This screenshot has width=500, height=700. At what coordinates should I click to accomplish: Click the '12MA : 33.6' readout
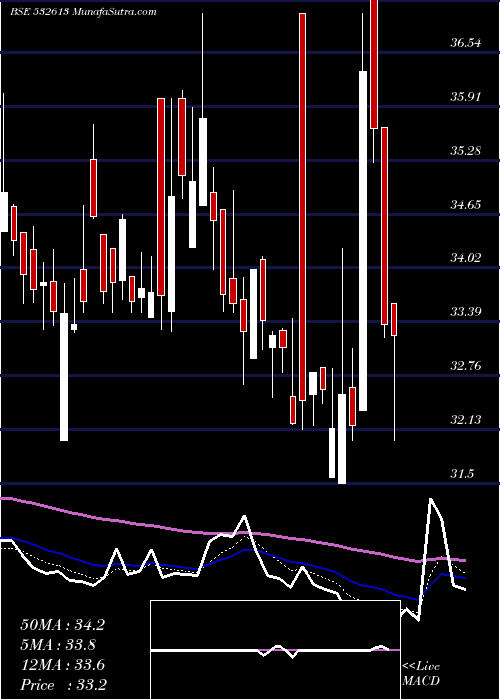tap(62, 665)
